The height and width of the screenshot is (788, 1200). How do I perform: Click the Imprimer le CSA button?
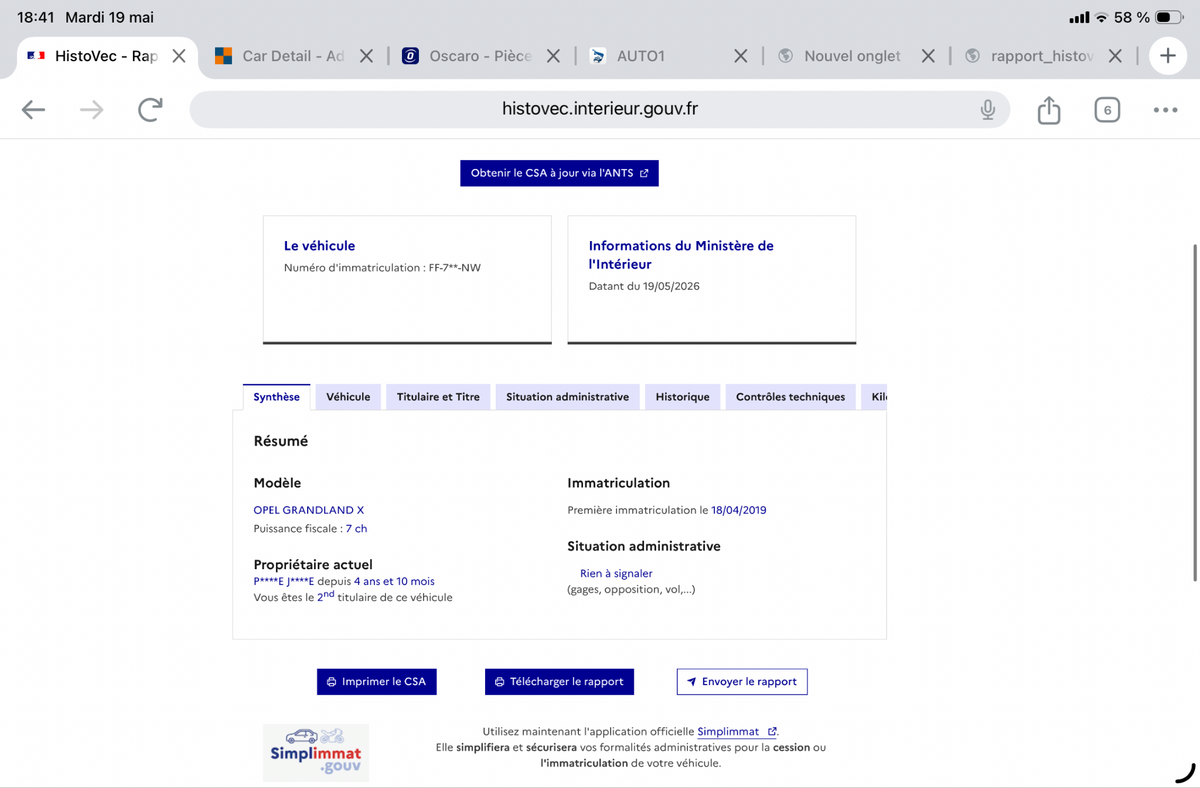tap(376, 682)
